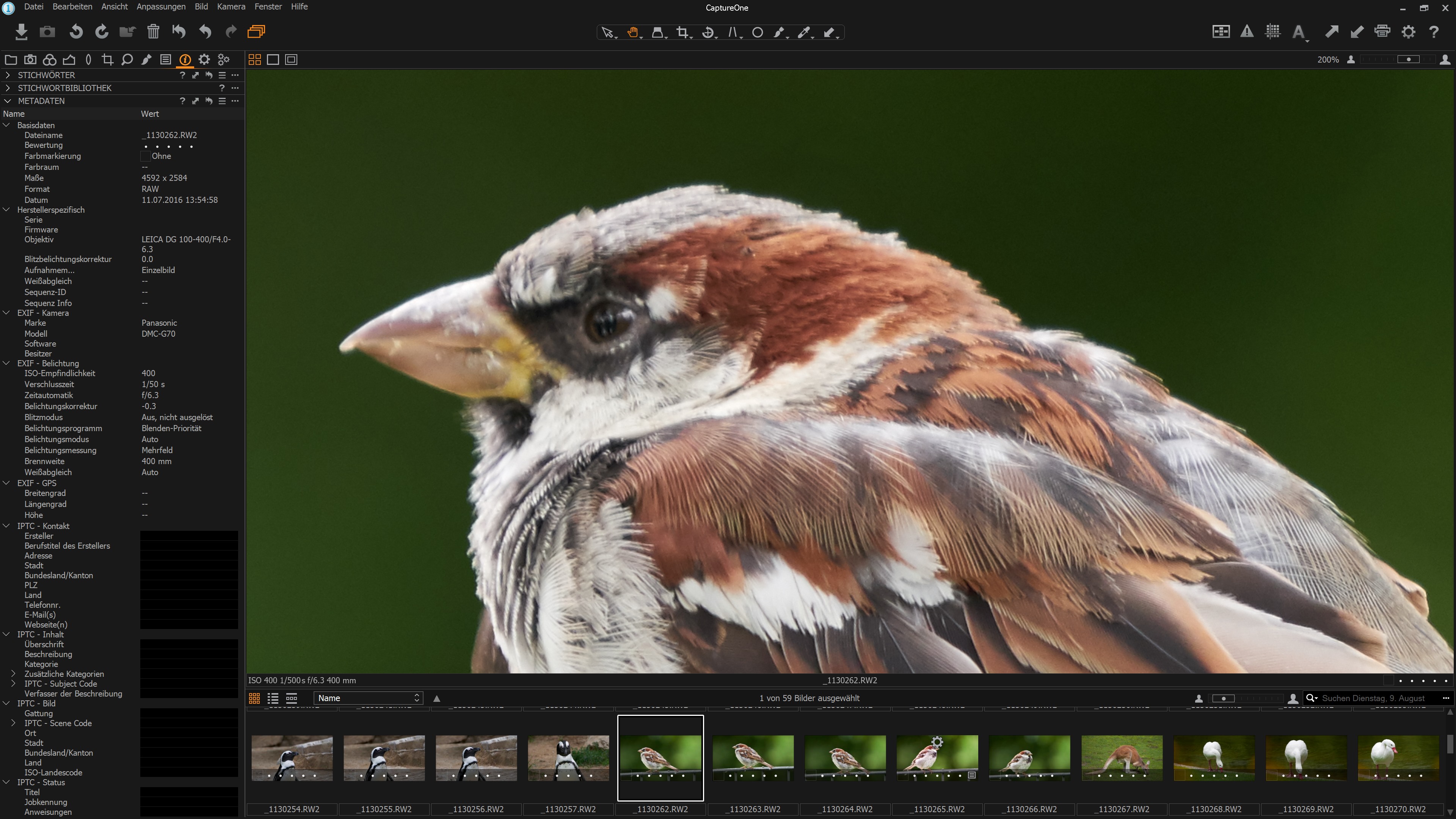
Task: Open the Name sort dropdown
Action: [x=368, y=698]
